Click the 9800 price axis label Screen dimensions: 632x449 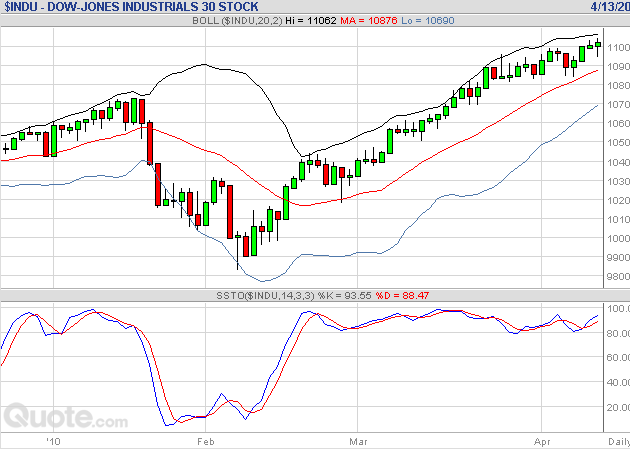click(x=618, y=276)
